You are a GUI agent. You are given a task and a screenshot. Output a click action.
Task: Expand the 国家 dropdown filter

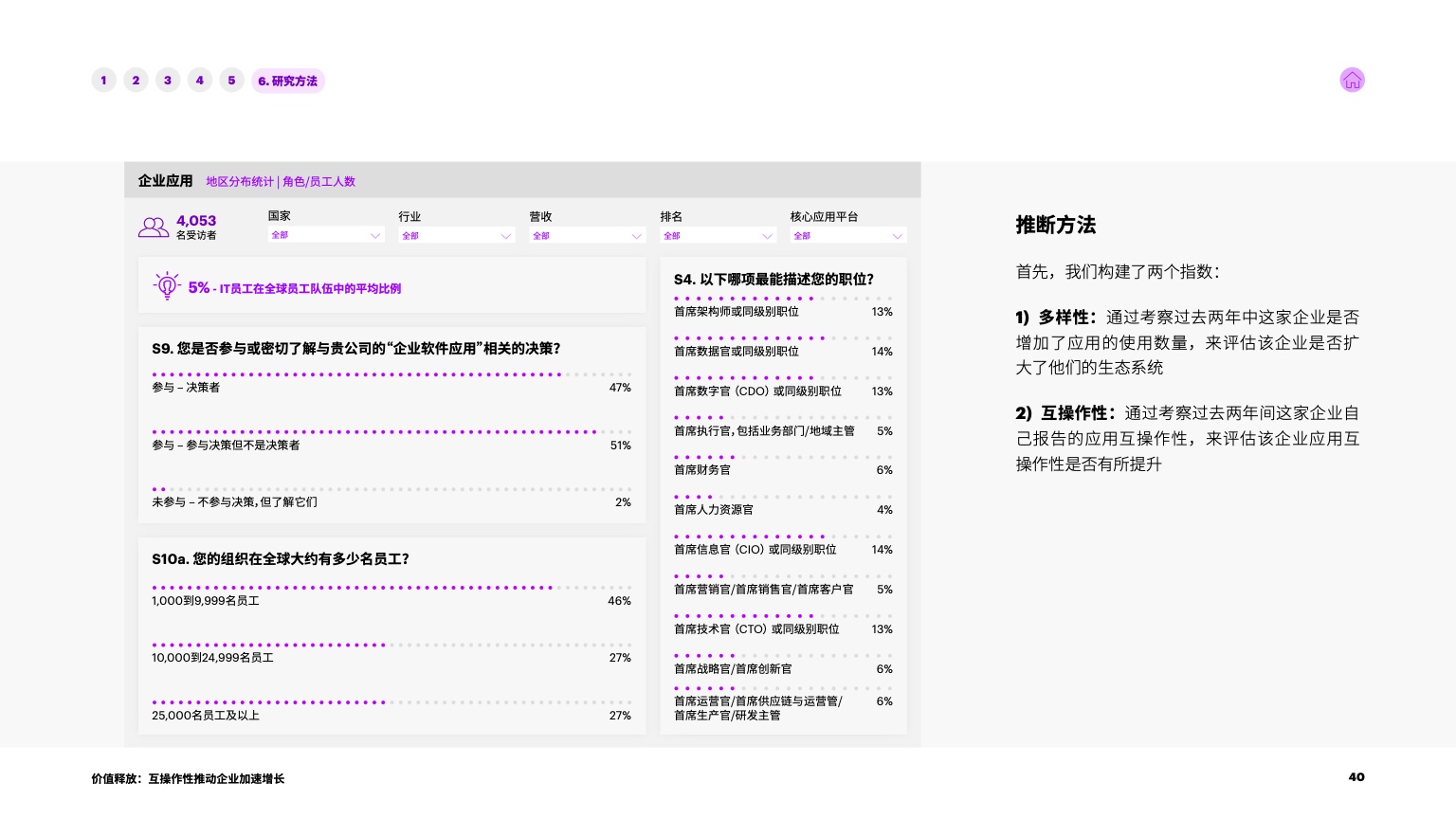325,235
